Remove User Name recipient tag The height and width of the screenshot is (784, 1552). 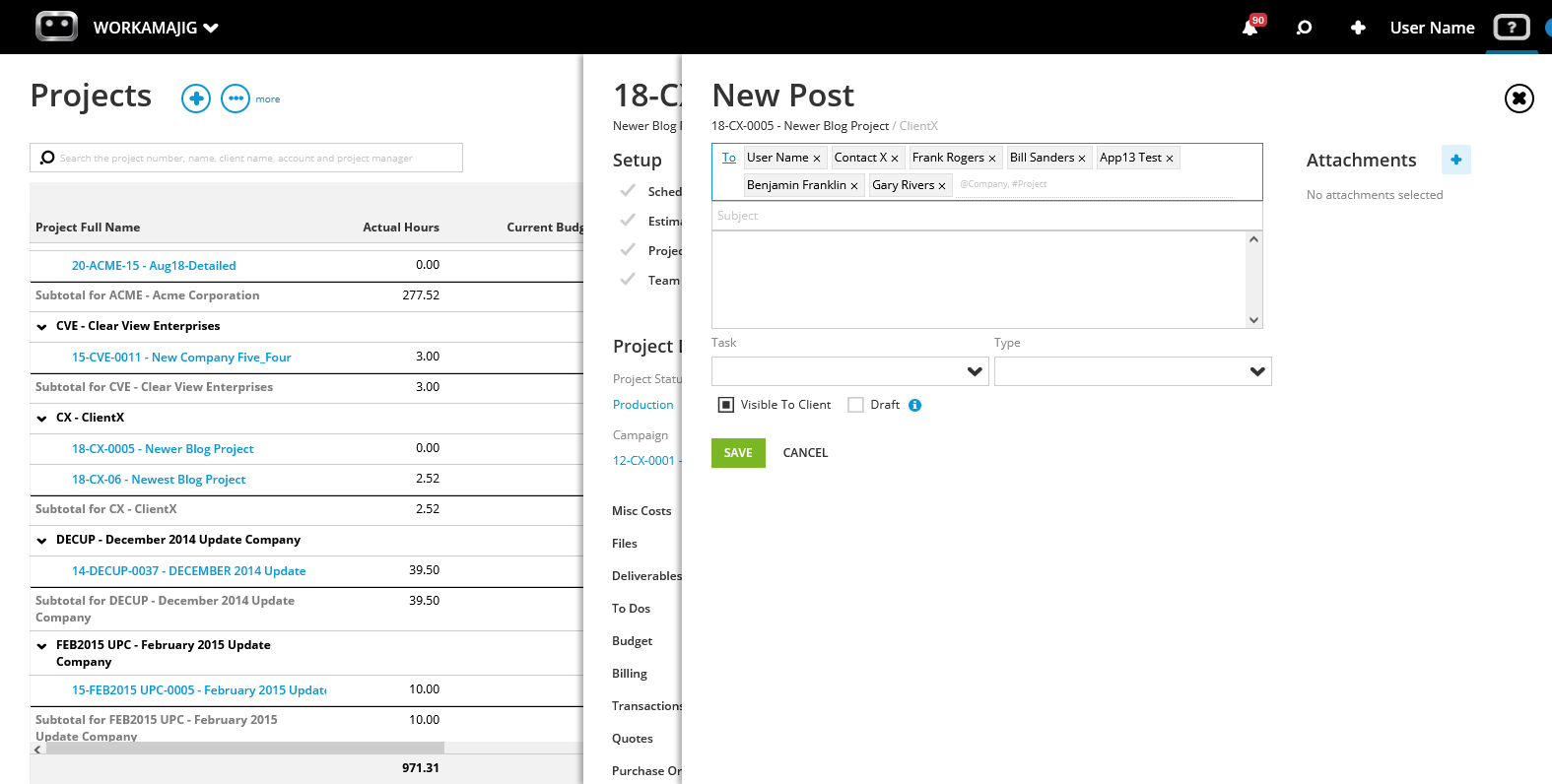(817, 159)
